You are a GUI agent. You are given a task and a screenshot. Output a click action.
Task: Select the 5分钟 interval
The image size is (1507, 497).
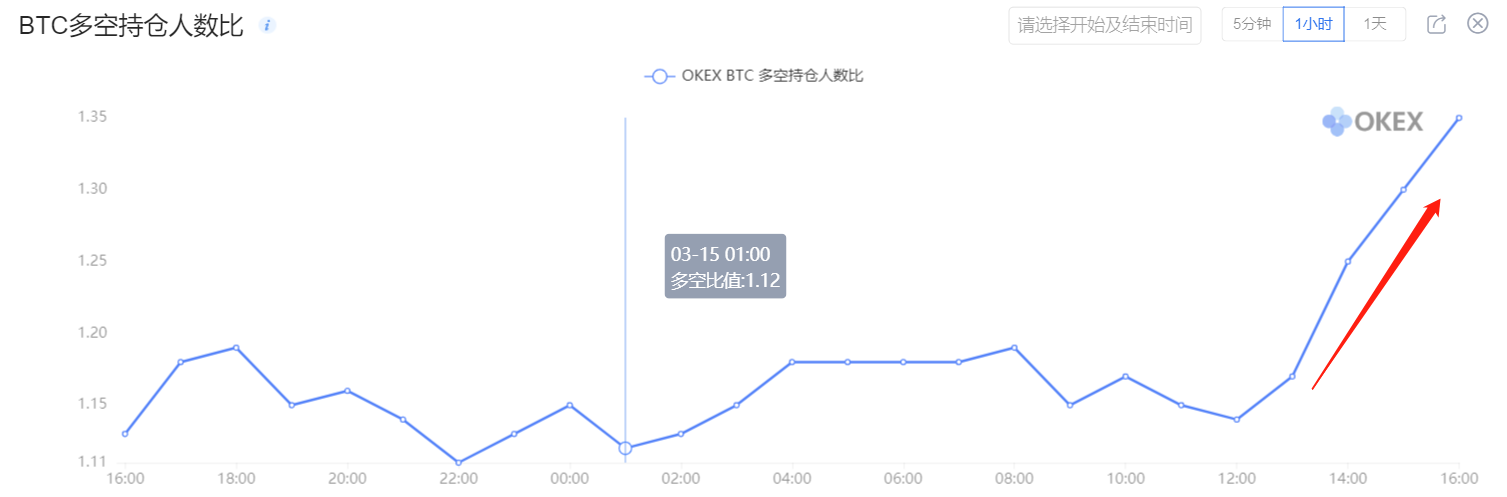point(1252,25)
